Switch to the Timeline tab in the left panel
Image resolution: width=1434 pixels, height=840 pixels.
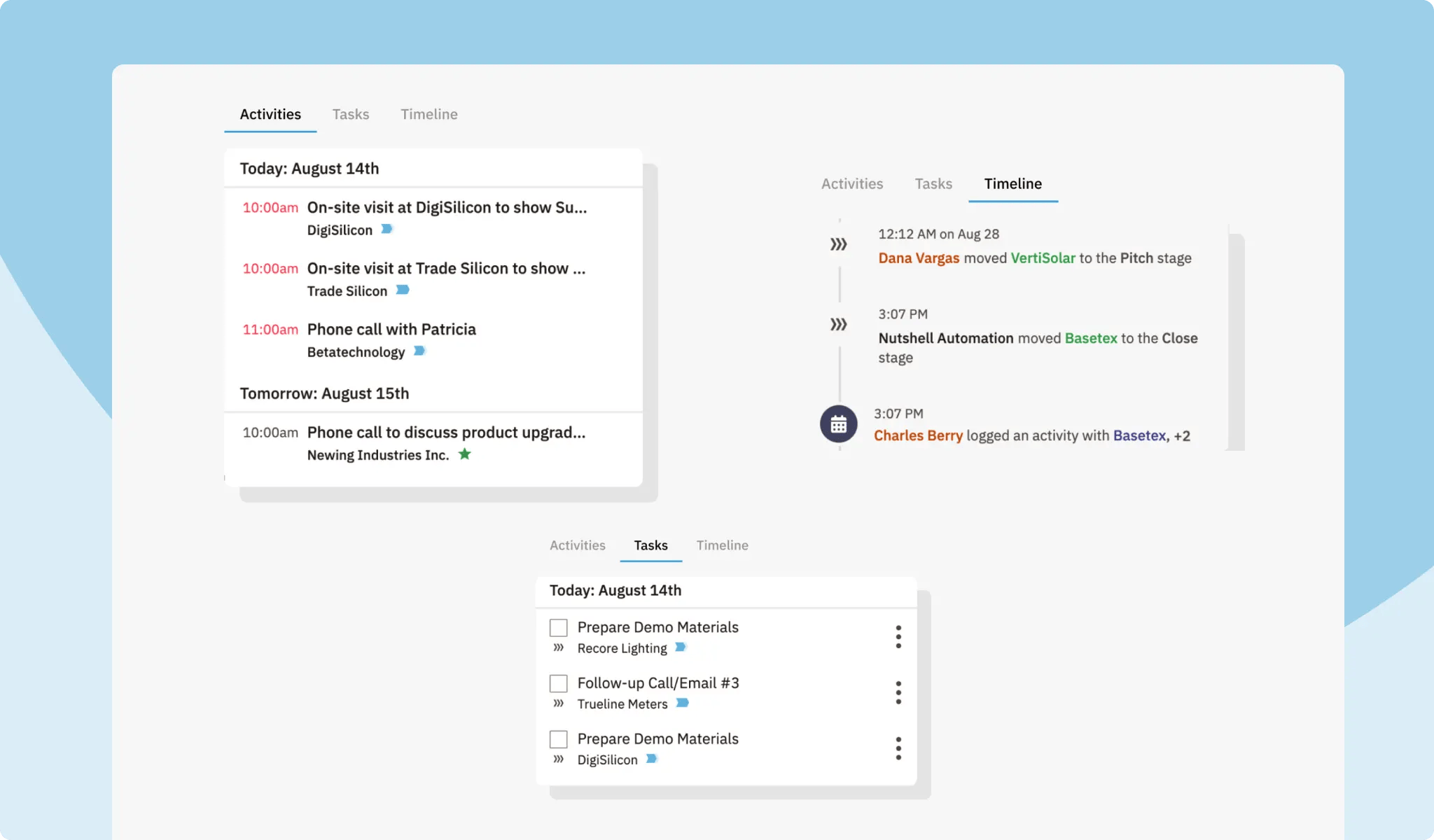pos(429,114)
